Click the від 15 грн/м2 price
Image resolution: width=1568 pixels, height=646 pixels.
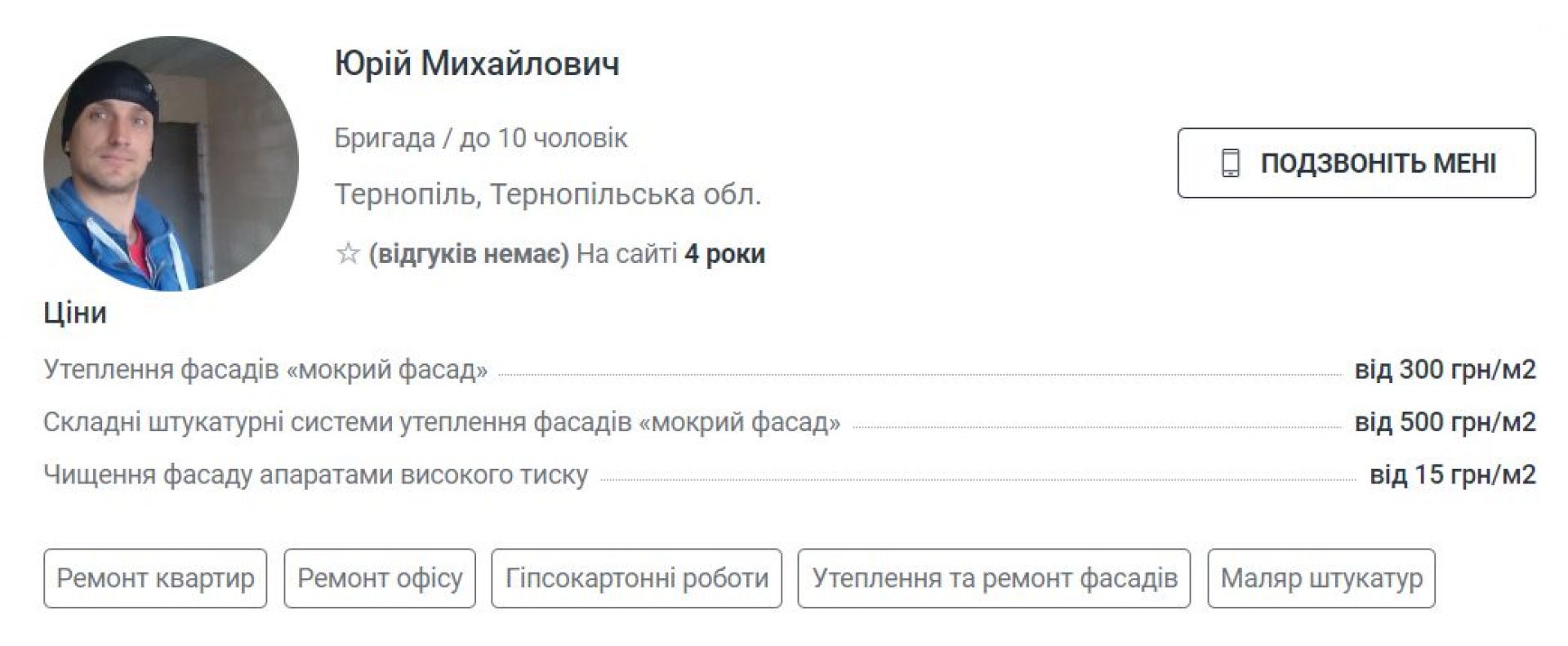click(1452, 474)
